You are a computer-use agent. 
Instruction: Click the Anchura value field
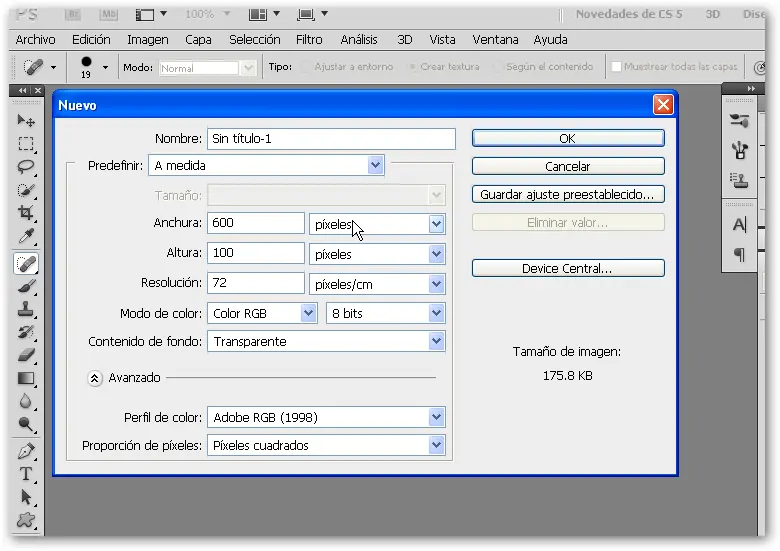click(x=256, y=223)
